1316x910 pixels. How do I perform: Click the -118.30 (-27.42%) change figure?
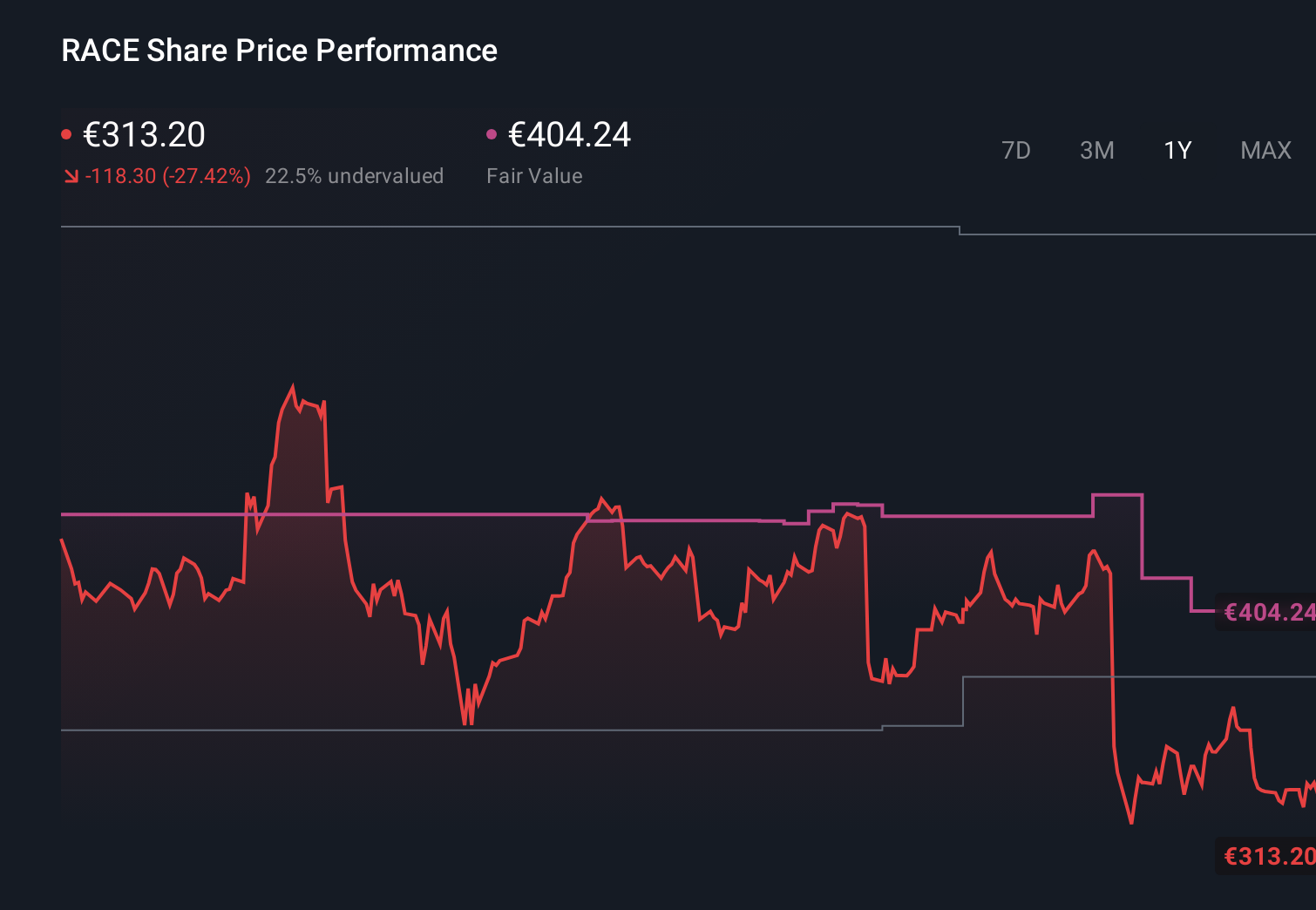[x=167, y=176]
